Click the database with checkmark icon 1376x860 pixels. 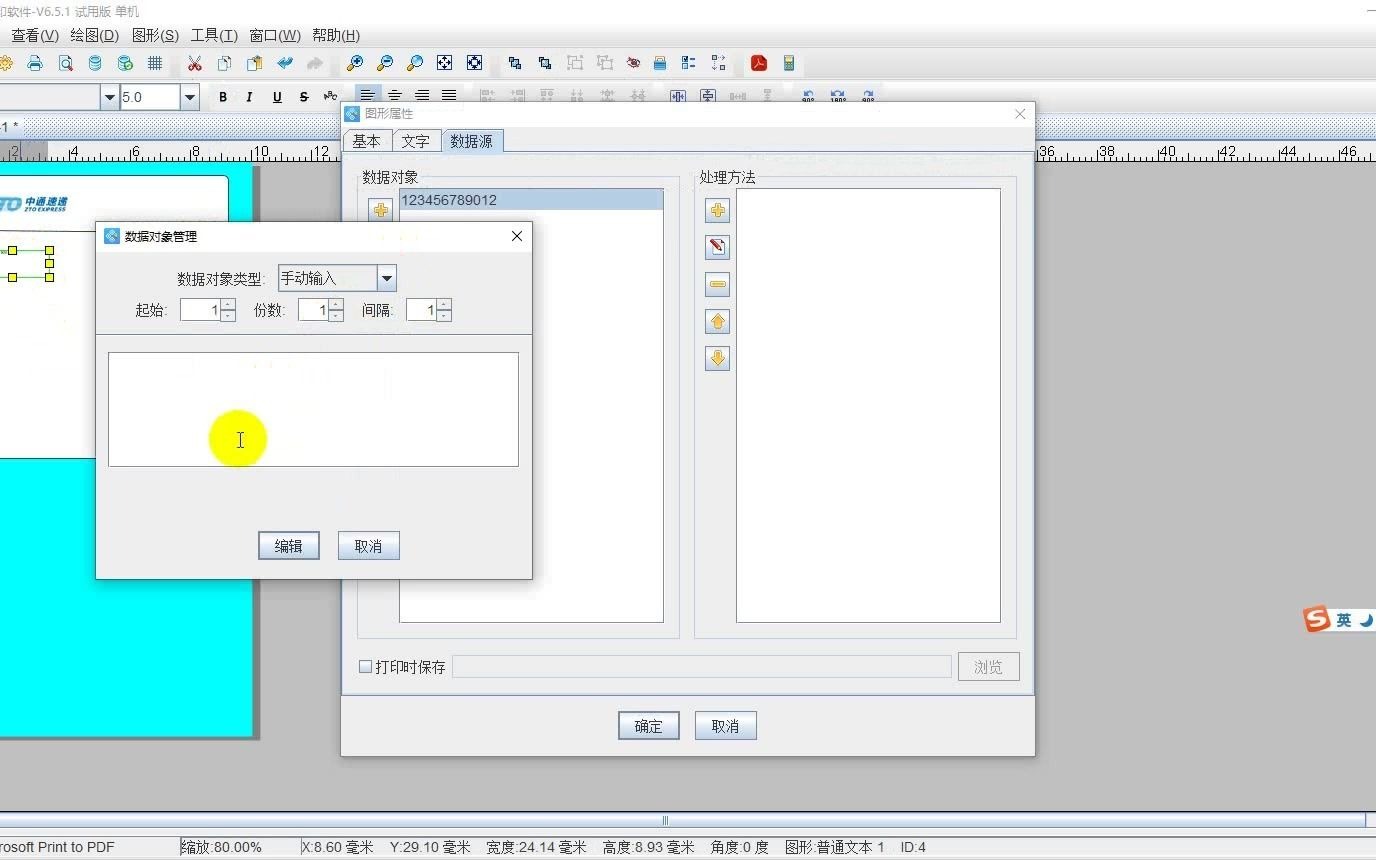[125, 63]
